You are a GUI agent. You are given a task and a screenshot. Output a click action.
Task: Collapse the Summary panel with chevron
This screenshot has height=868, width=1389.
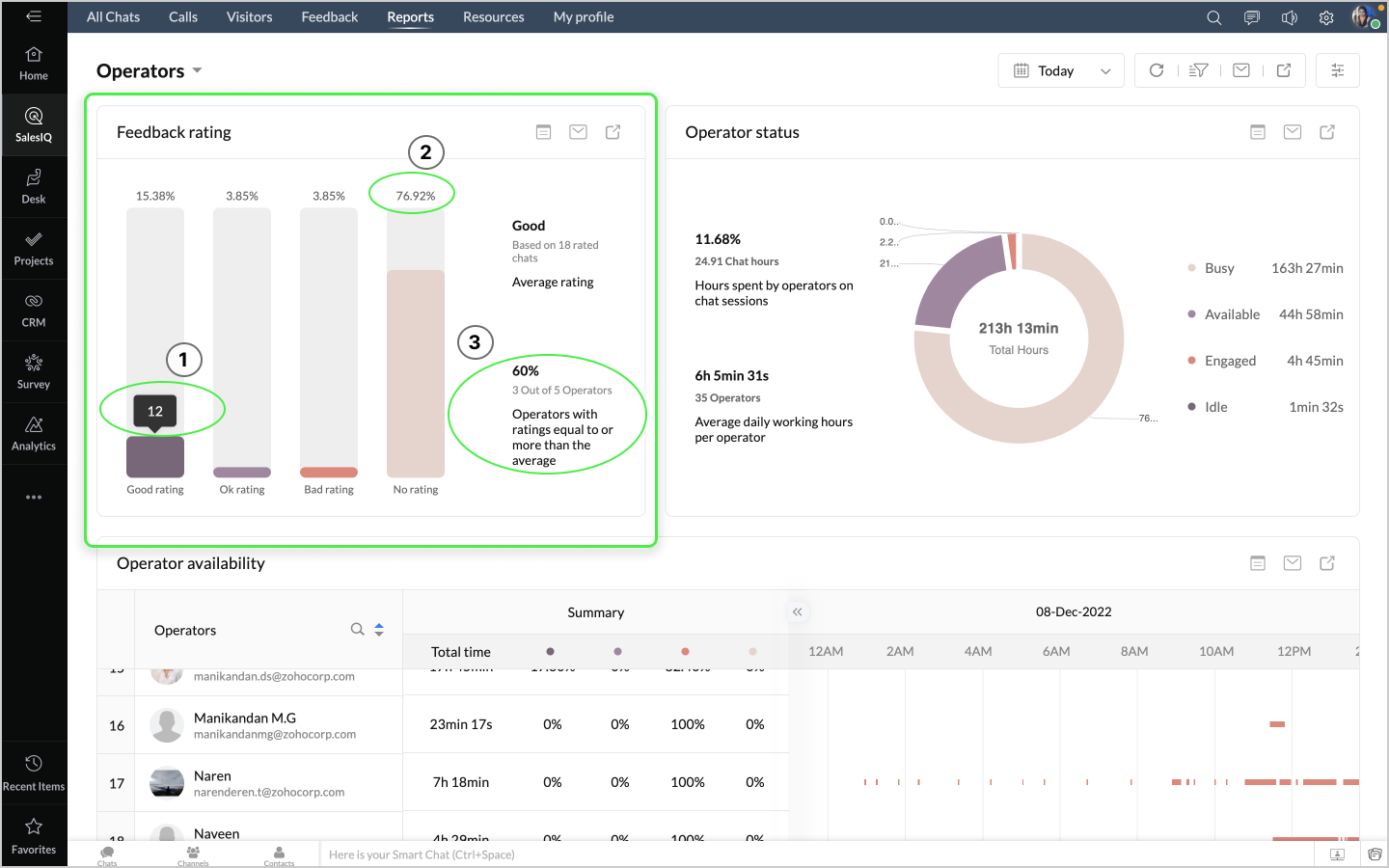(x=797, y=612)
